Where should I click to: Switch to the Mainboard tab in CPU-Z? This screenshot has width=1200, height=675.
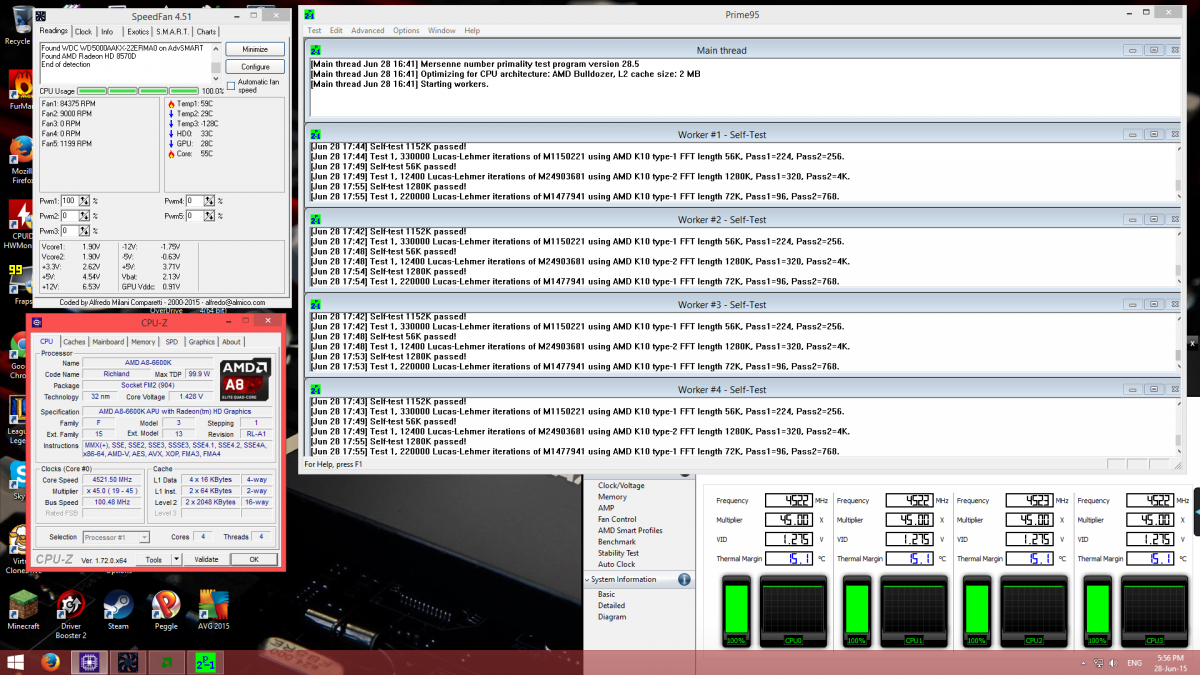coord(109,342)
